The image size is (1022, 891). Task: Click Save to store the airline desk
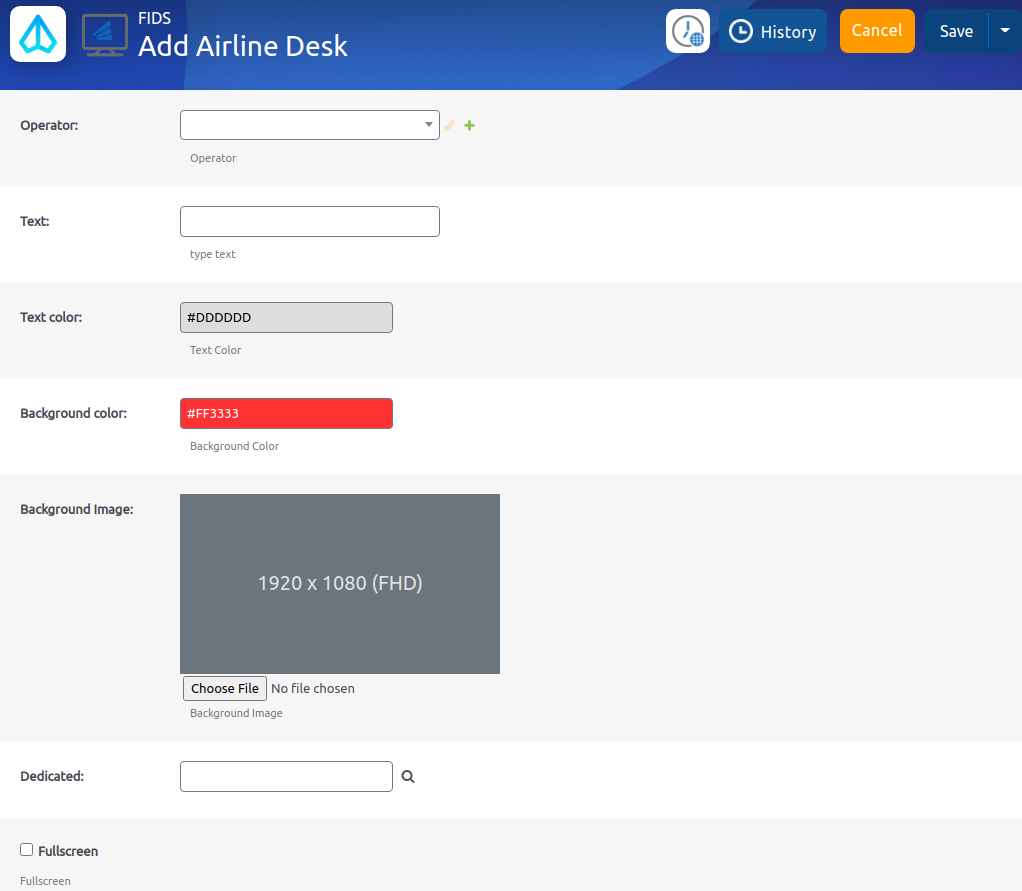pos(956,31)
